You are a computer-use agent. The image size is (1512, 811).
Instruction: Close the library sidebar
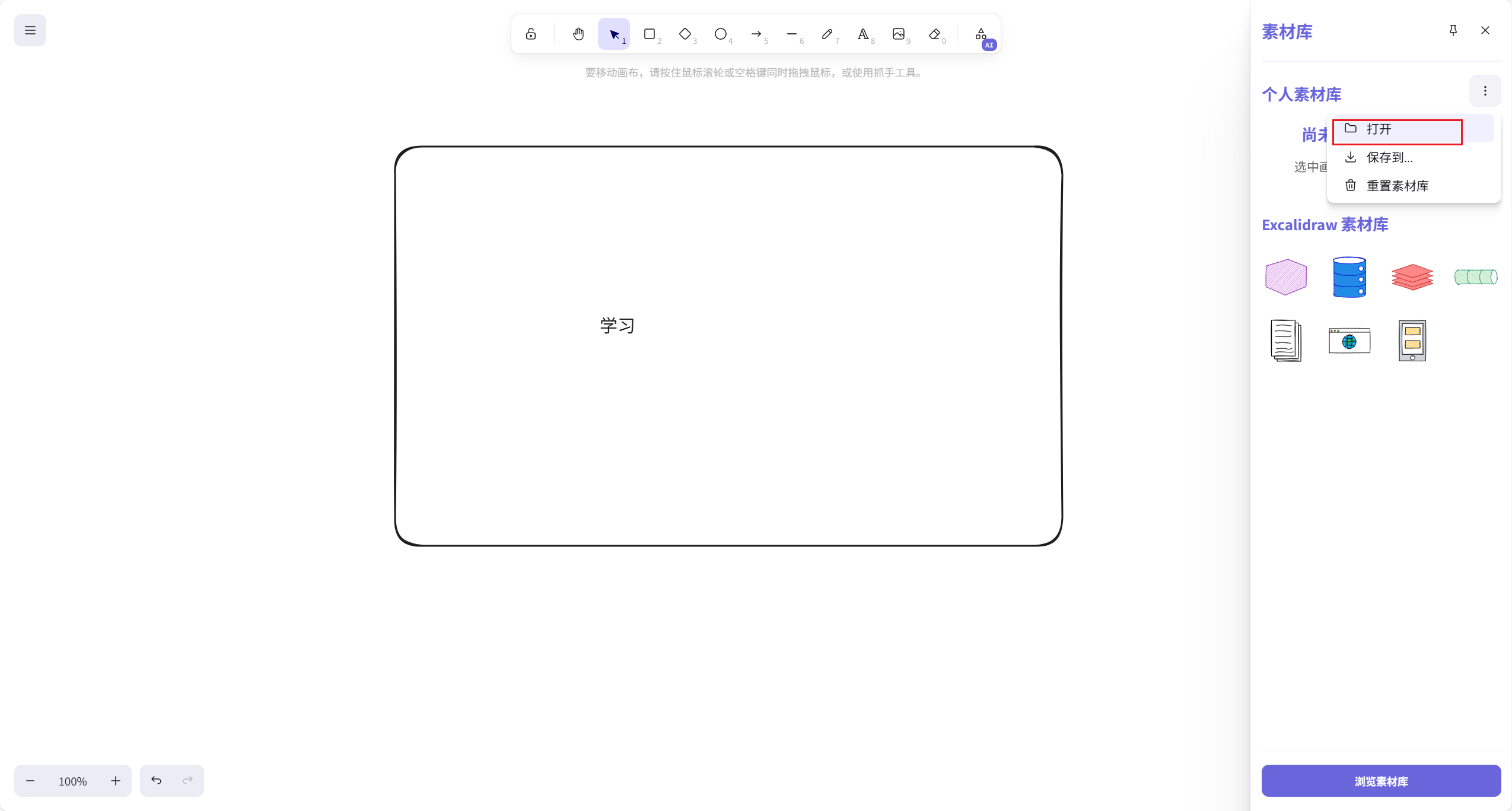tap(1485, 30)
